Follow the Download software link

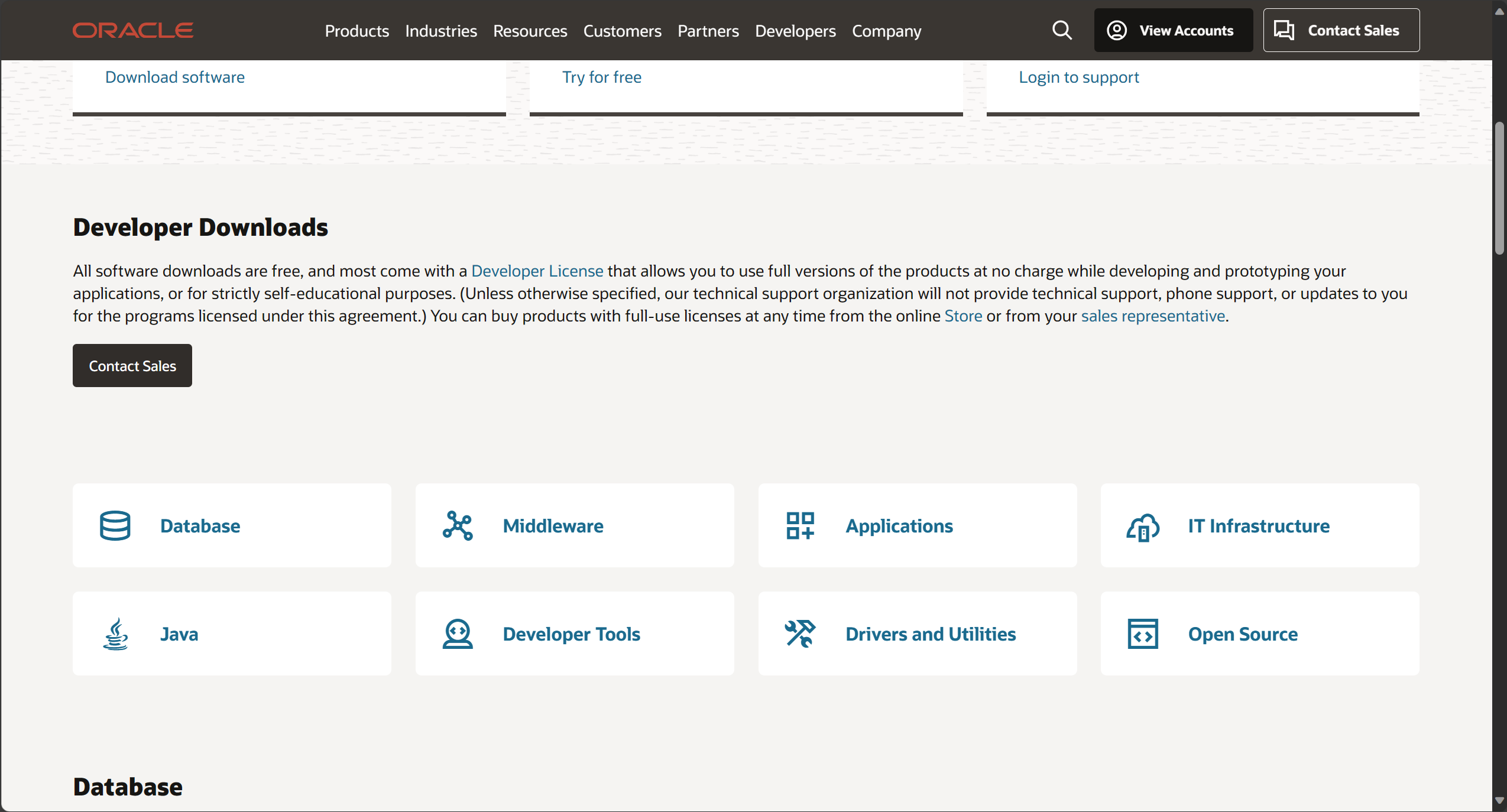pos(175,77)
